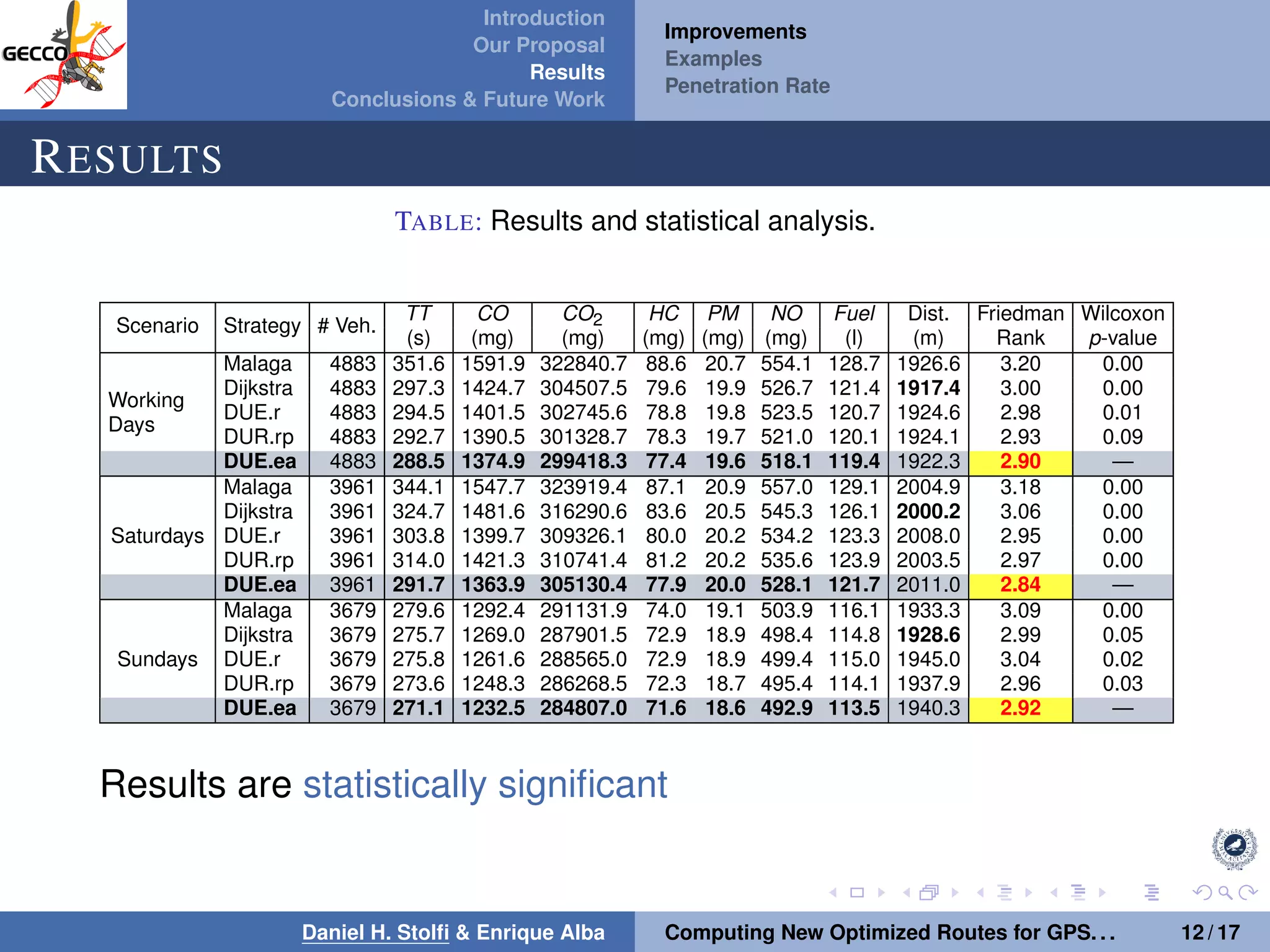This screenshot has height=952, width=1270.
Task: Click the previous frame arrow
Action: 907,892
